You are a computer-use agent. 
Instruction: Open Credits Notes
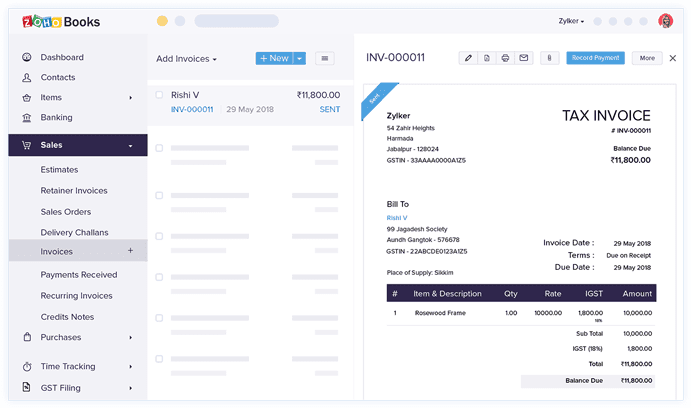[x=67, y=317]
